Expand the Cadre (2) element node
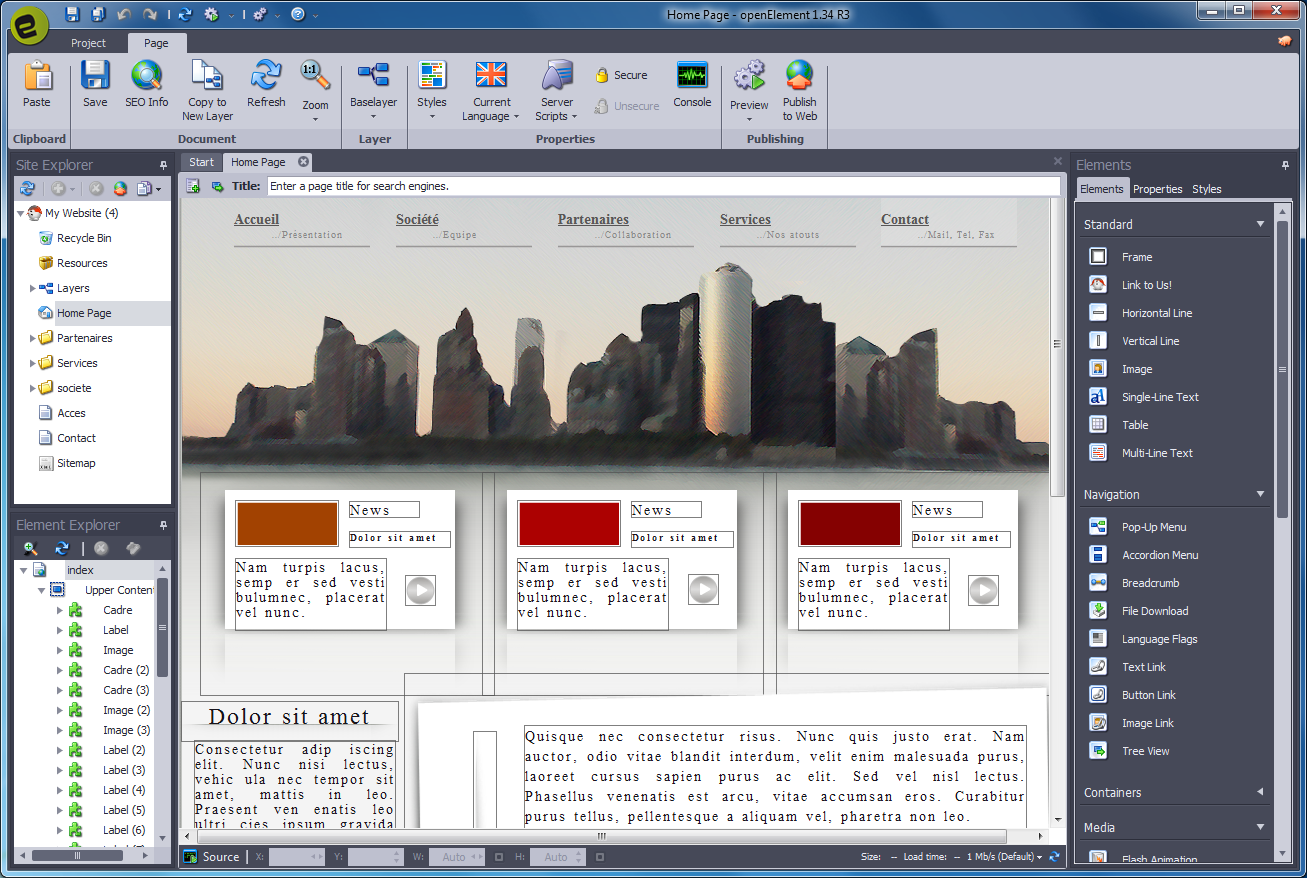The width and height of the screenshot is (1307, 878). coord(59,670)
